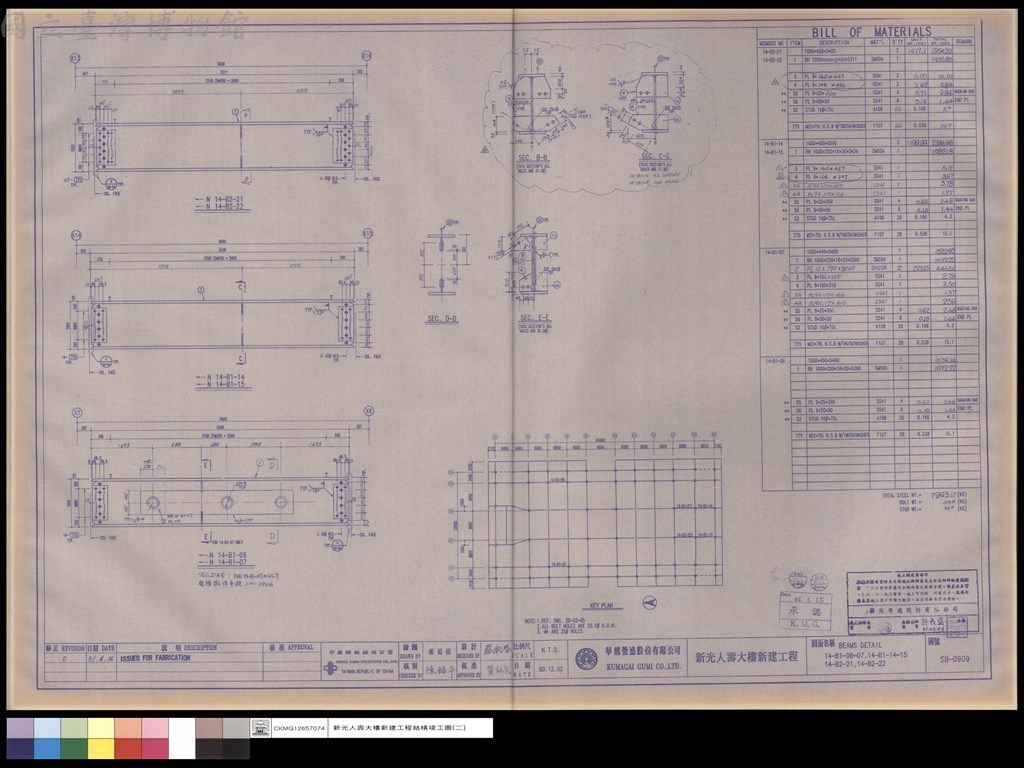Viewport: 1024px width, 768px height.
Task: Click the N 14-B1-15 beam mark label
Action: pyautogui.click(x=225, y=385)
